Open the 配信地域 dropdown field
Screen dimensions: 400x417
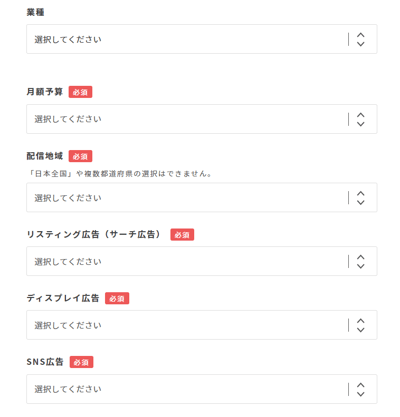pos(202,197)
